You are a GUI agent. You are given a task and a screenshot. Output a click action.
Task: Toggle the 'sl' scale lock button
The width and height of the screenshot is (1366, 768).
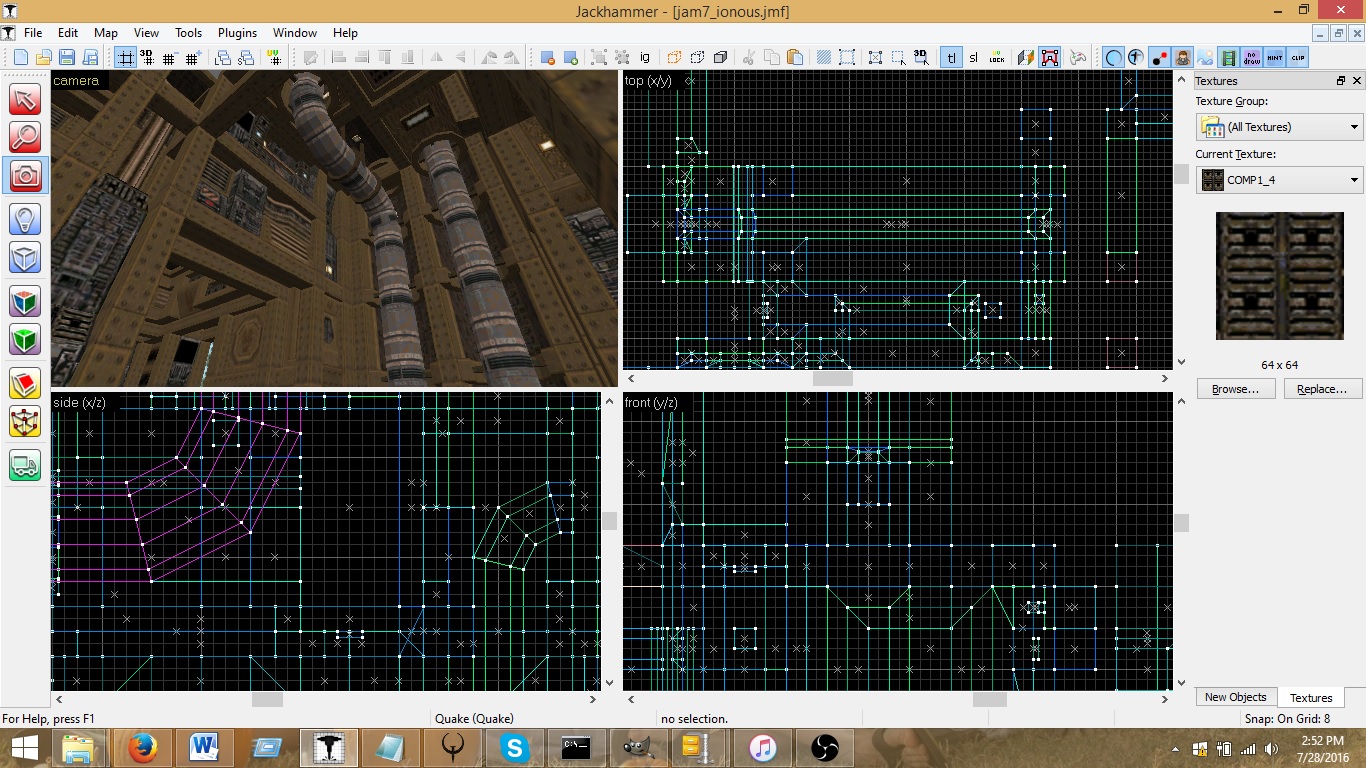973,57
